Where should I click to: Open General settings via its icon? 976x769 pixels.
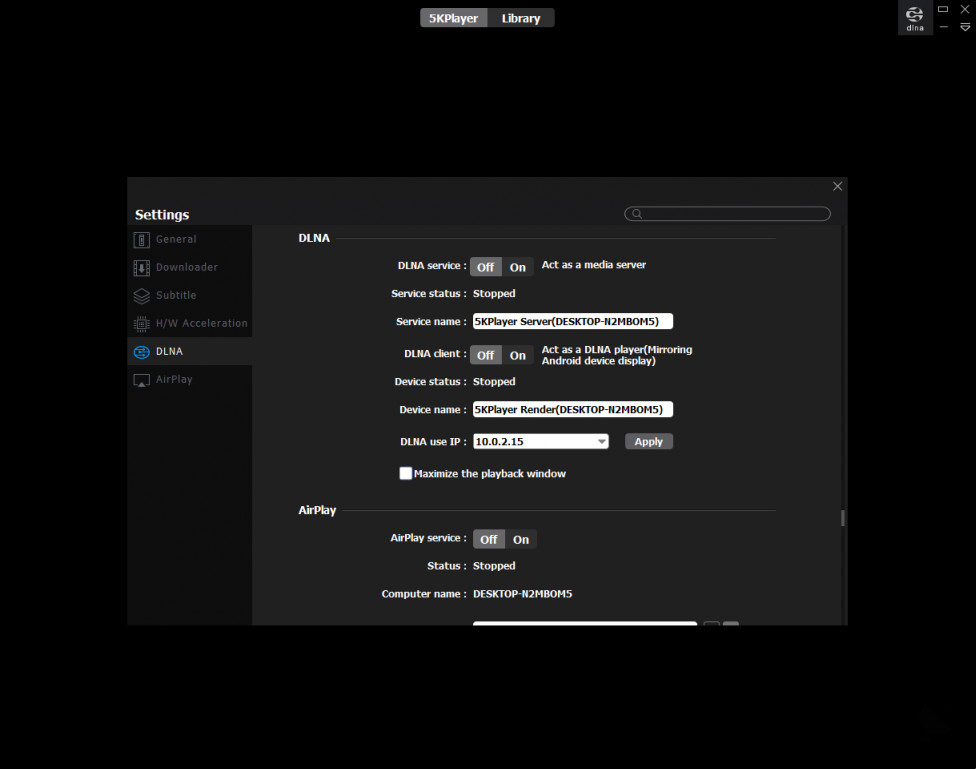tap(141, 240)
